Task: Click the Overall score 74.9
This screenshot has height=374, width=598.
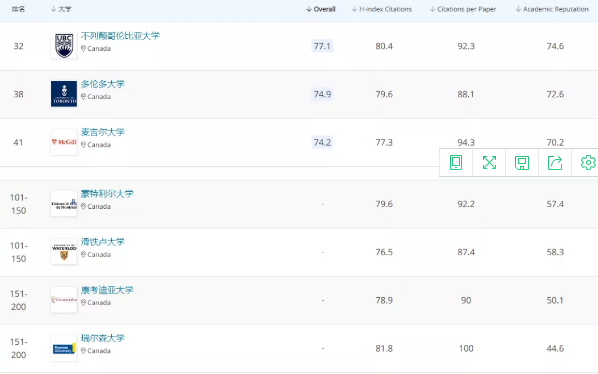Action: [322, 94]
